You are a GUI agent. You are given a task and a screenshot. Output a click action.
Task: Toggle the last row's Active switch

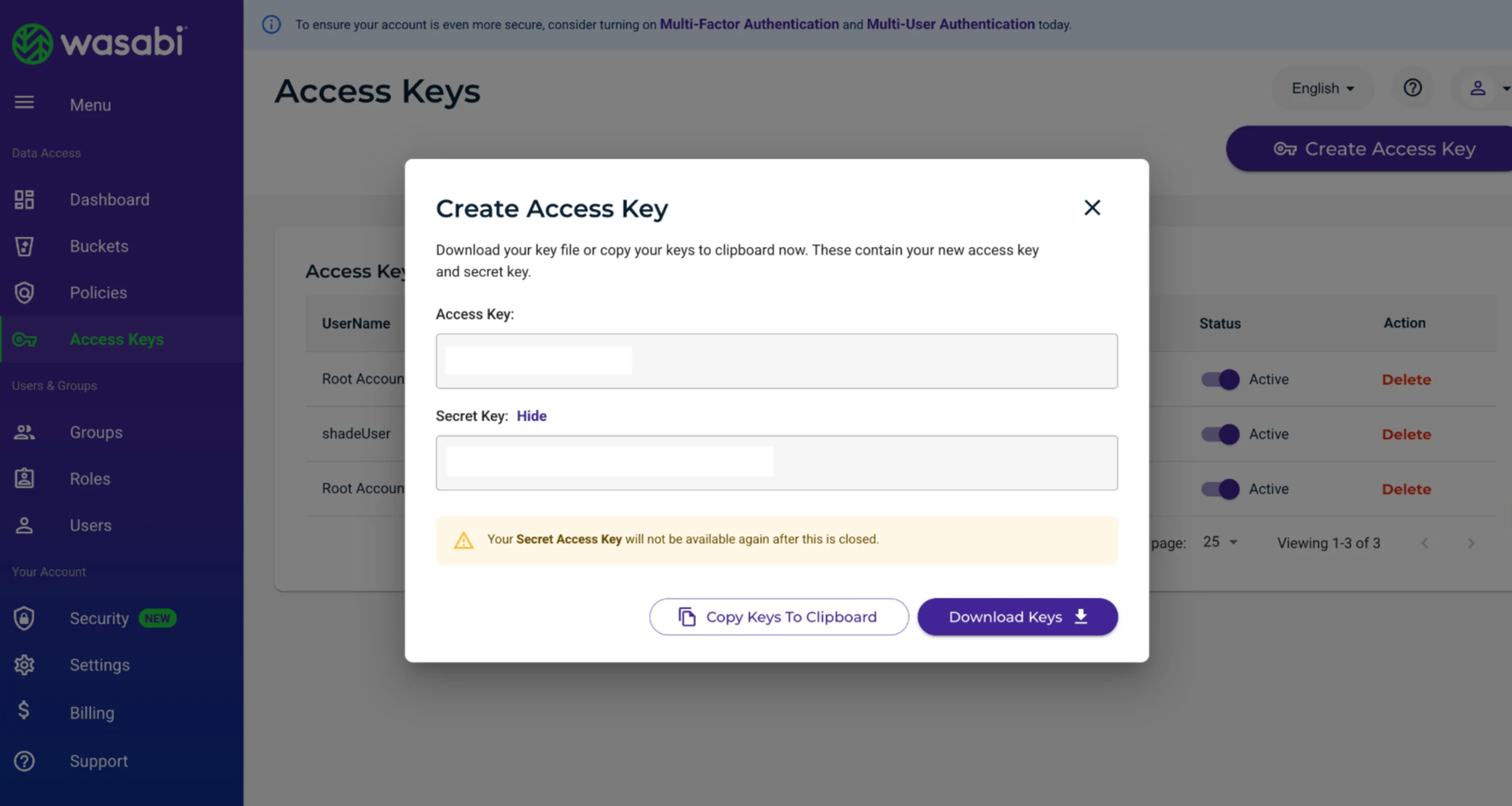1220,489
